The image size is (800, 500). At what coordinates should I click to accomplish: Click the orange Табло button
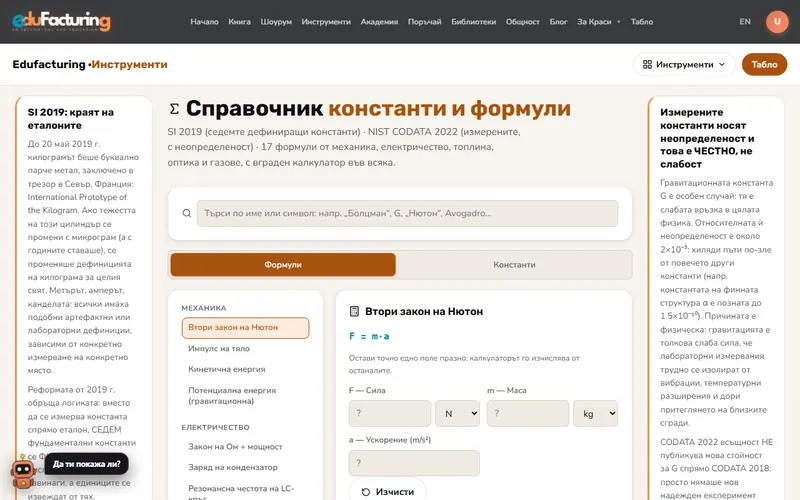pyautogui.click(x=764, y=64)
